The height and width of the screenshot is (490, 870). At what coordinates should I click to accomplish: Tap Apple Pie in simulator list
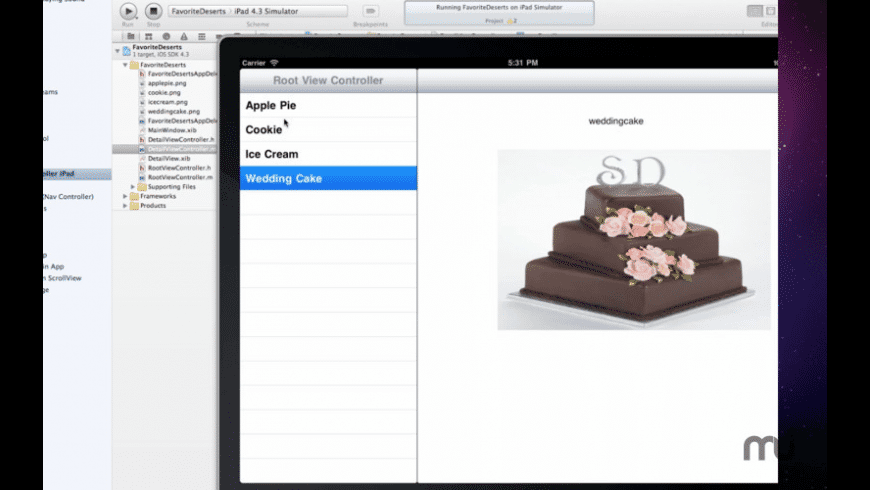328,105
